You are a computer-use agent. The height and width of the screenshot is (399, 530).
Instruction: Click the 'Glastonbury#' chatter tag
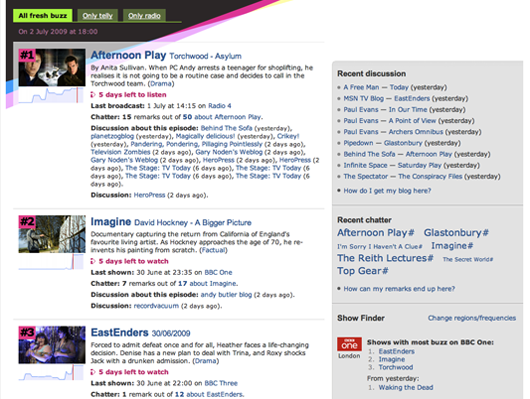pos(456,233)
